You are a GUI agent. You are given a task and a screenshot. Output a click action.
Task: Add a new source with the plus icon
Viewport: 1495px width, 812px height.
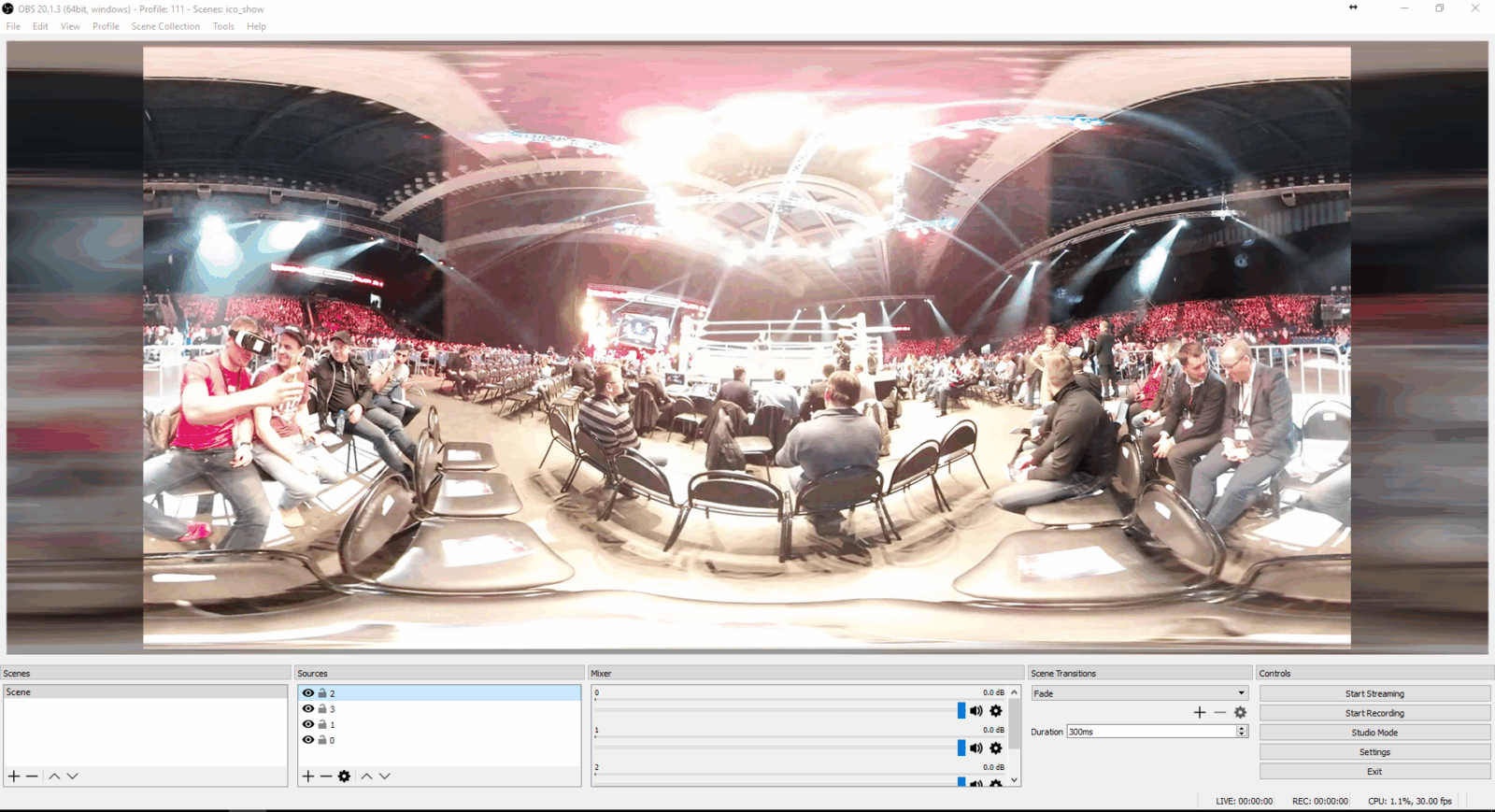[x=308, y=776]
